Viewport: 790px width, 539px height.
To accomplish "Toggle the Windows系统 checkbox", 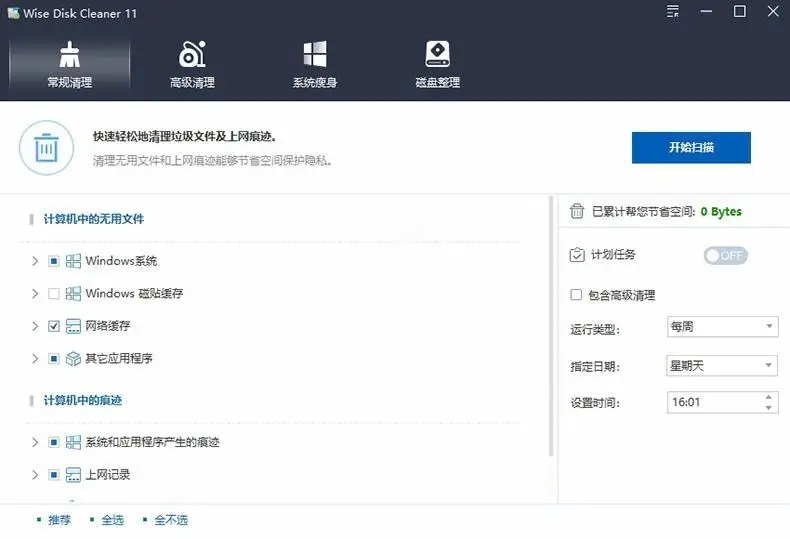I will point(54,261).
